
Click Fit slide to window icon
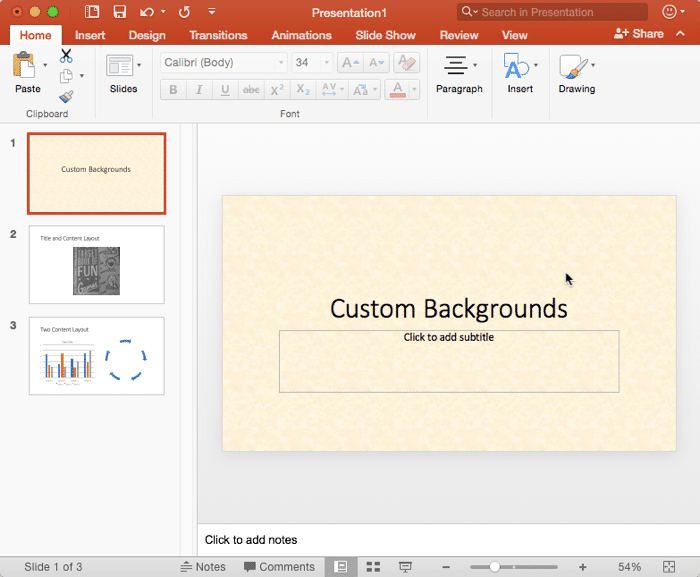tap(669, 567)
